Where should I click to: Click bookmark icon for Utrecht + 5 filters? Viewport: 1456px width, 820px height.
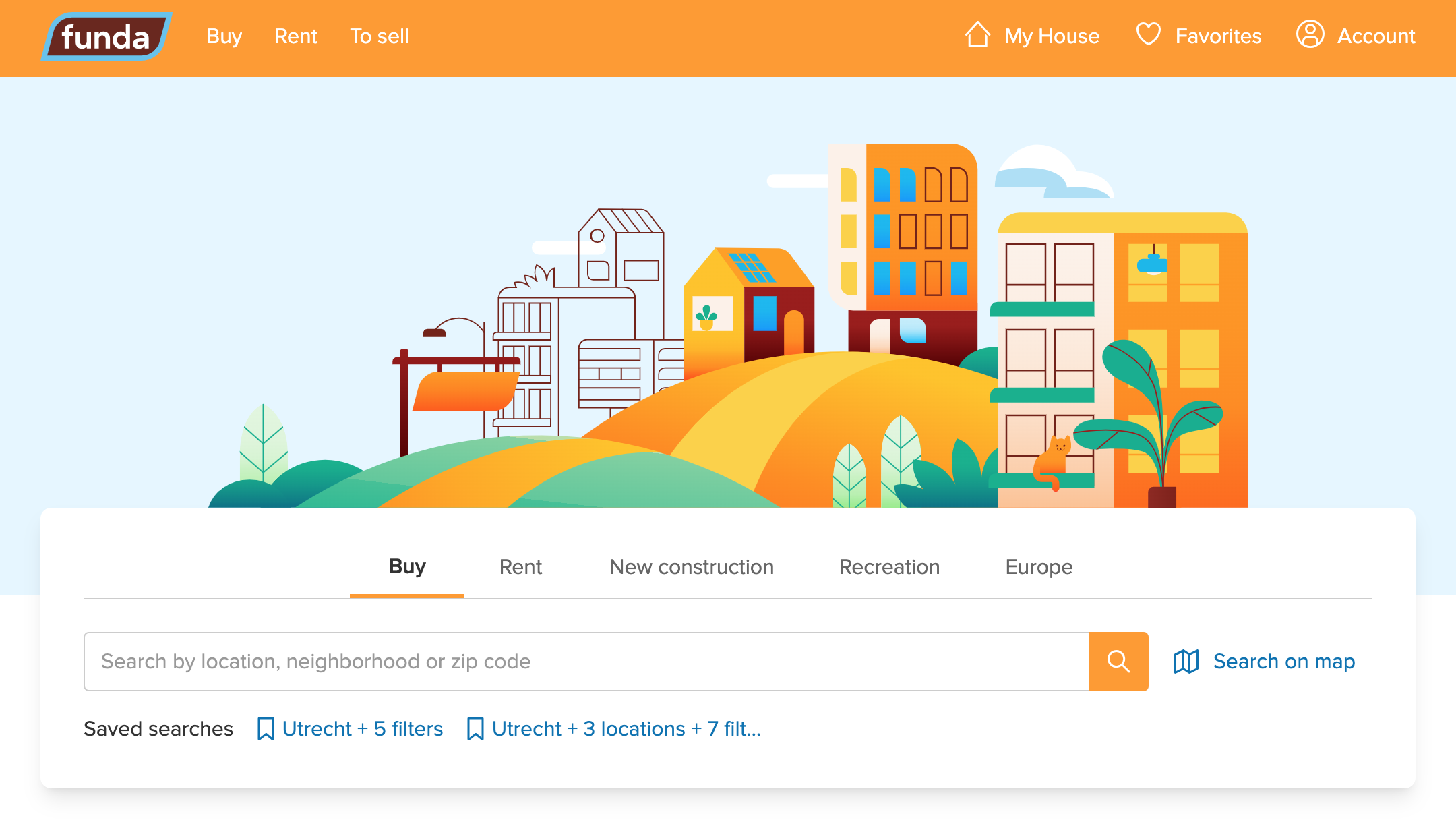point(266,729)
